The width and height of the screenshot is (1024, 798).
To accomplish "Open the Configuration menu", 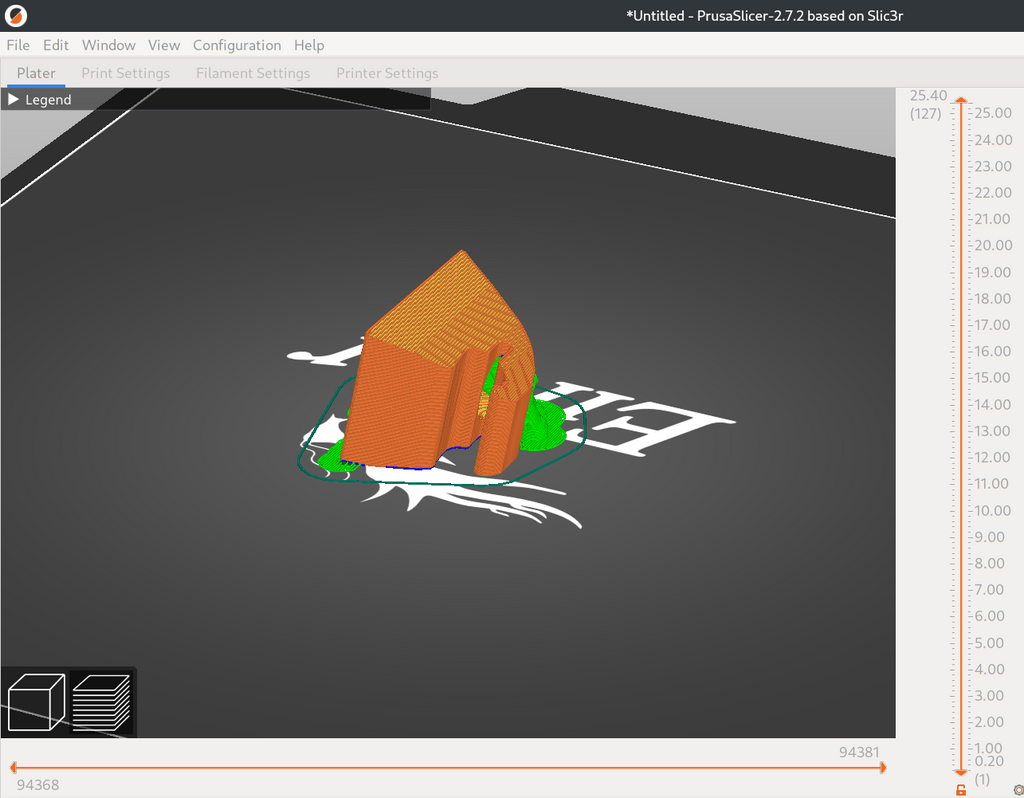I will (x=237, y=45).
